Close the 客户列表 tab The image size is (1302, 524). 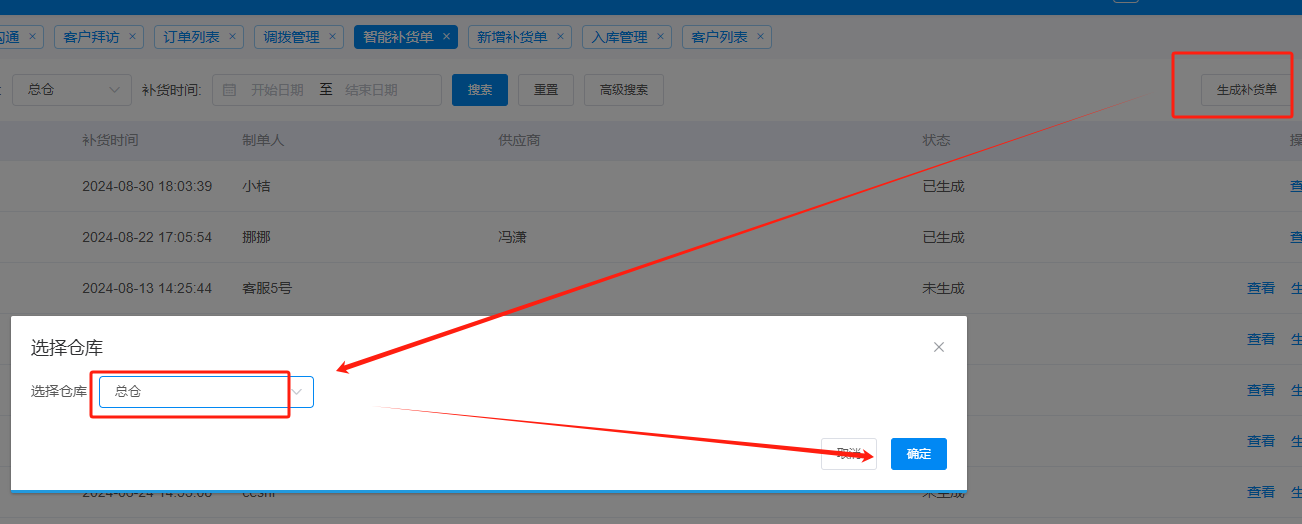click(761, 37)
